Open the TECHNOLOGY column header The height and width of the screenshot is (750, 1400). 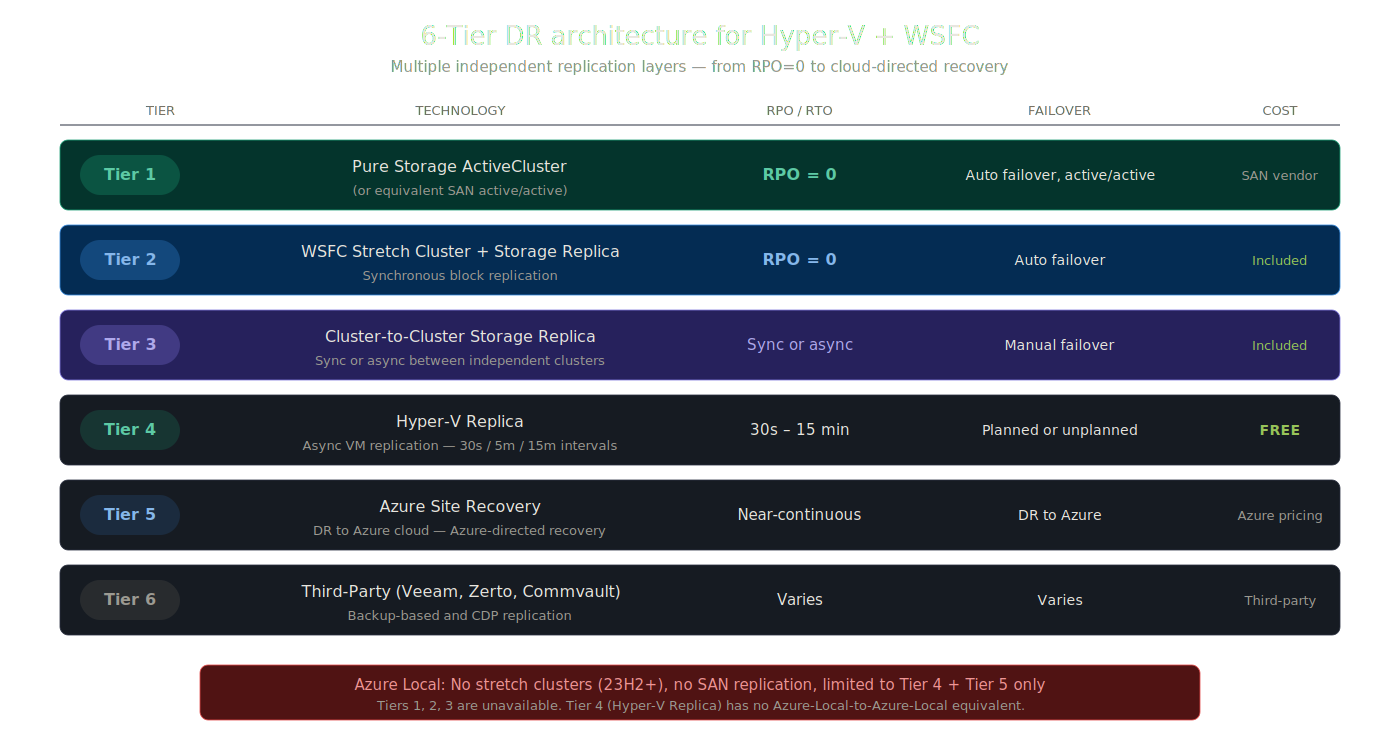click(x=460, y=110)
